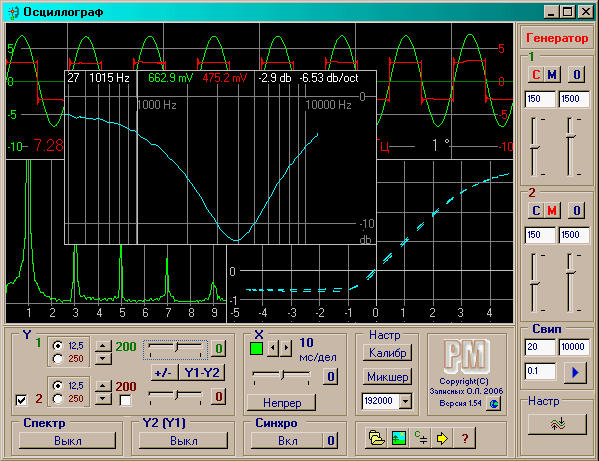This screenshot has width=599, height=461.
Task: Click the 0 button beside Синхро Вкл
Action: 331,441
